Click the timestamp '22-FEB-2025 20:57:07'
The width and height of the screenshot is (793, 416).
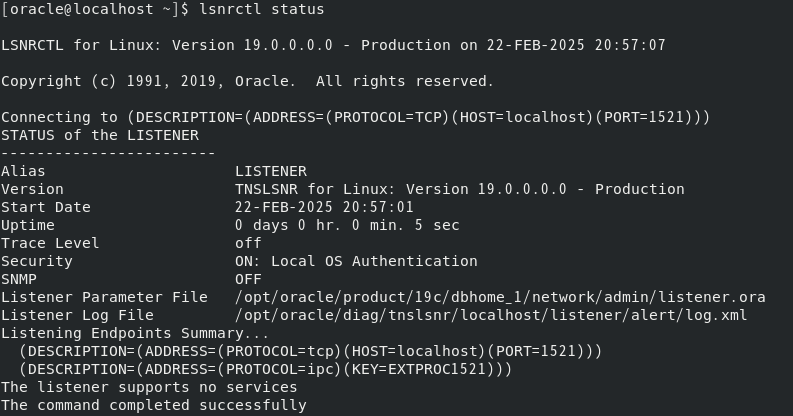(576, 45)
